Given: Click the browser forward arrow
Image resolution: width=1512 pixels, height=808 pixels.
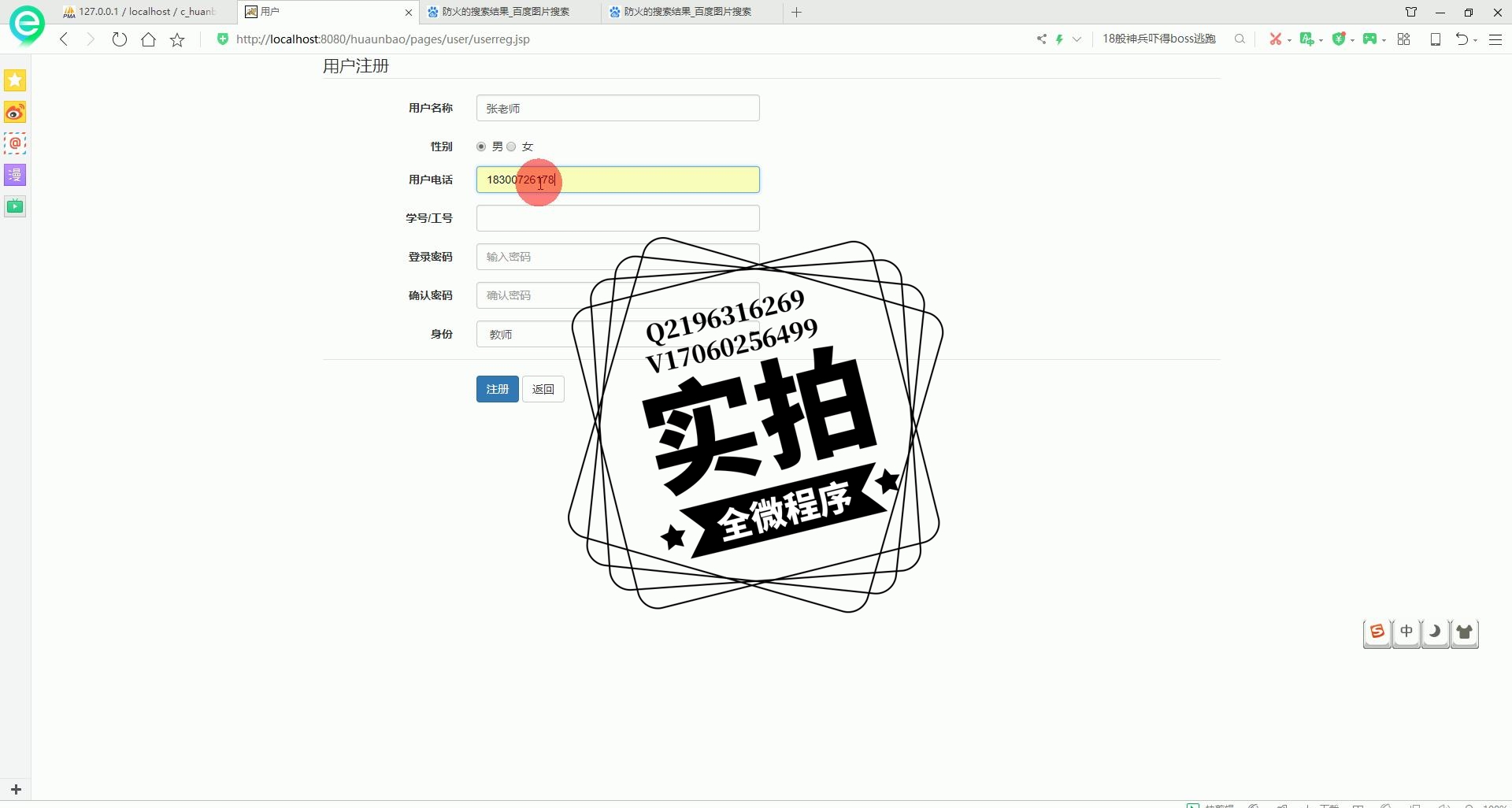Looking at the screenshot, I should [x=91, y=39].
